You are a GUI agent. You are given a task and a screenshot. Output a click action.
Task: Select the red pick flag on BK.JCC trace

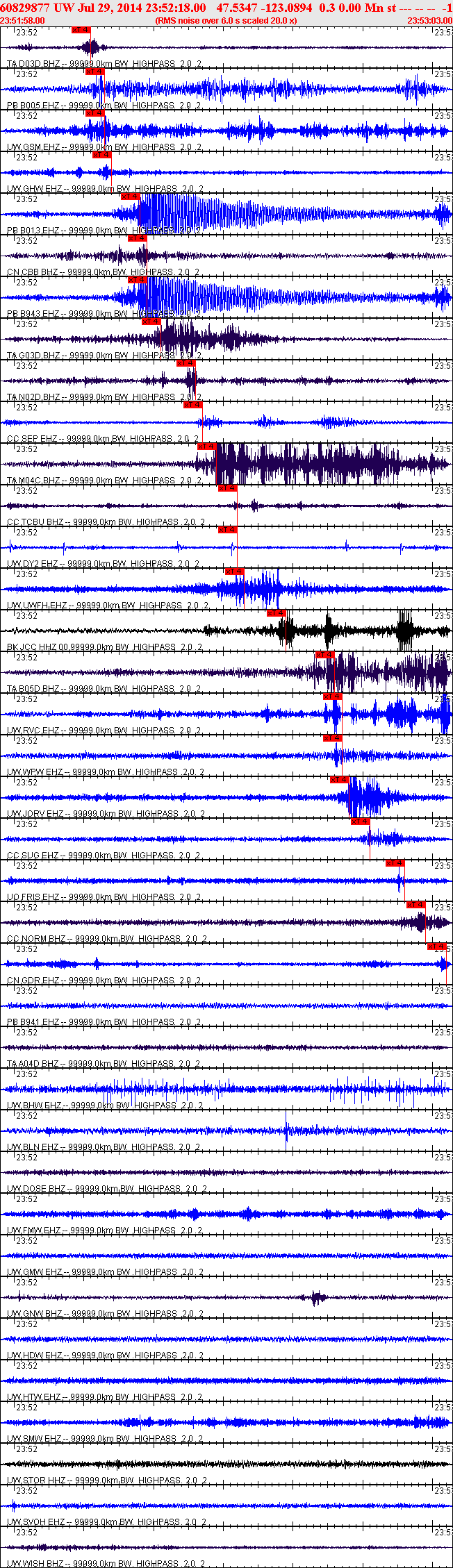click(x=276, y=613)
